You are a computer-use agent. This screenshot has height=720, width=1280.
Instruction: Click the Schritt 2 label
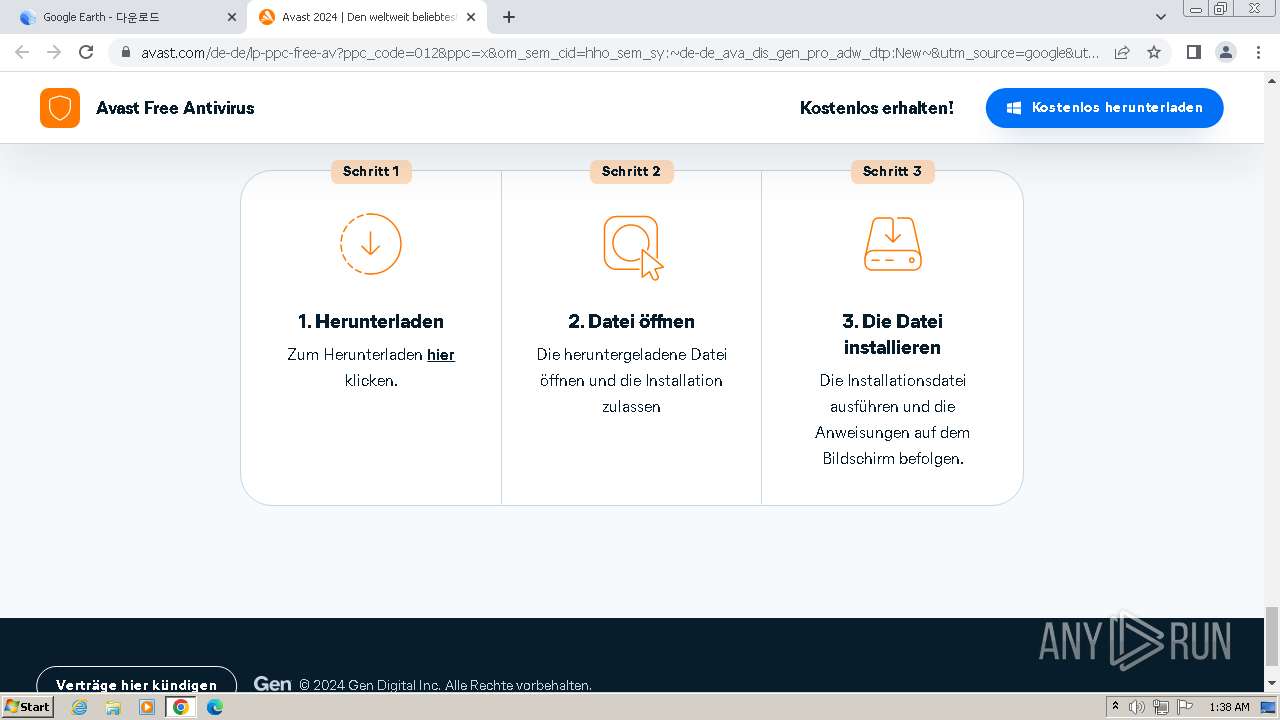tap(631, 171)
